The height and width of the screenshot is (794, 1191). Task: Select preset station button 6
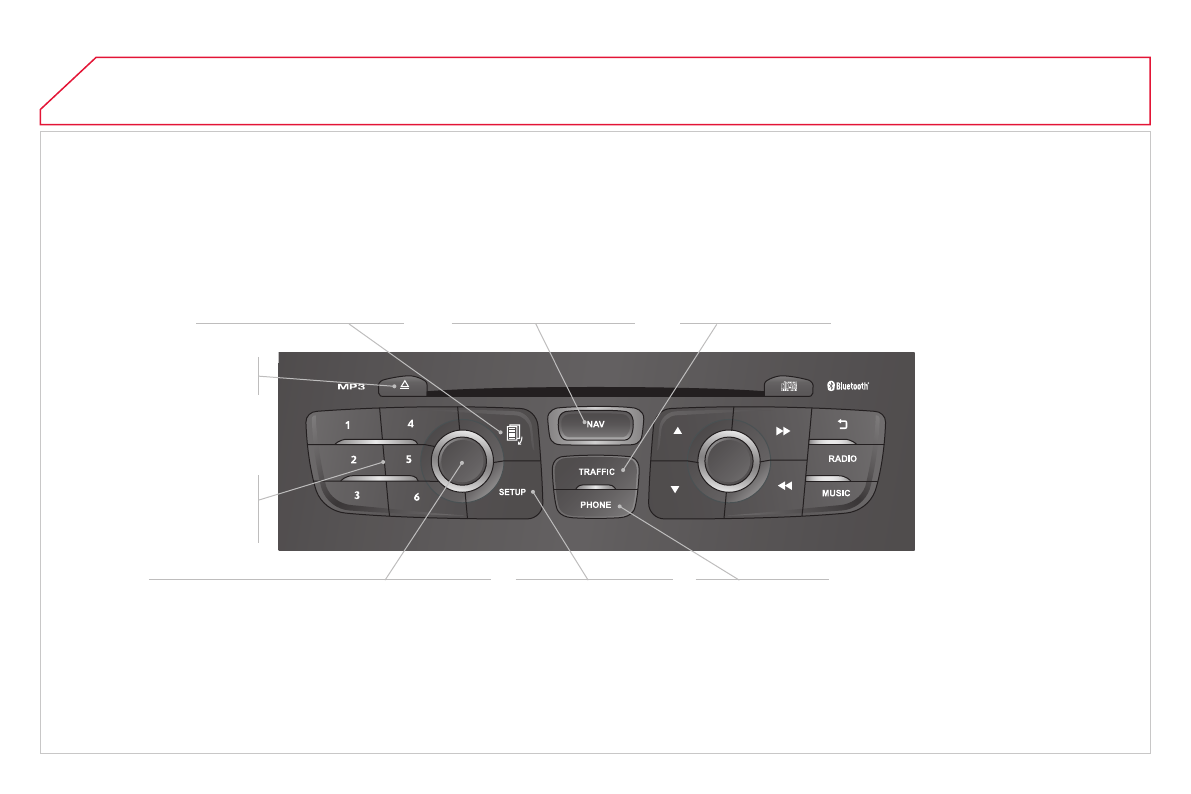(x=416, y=497)
